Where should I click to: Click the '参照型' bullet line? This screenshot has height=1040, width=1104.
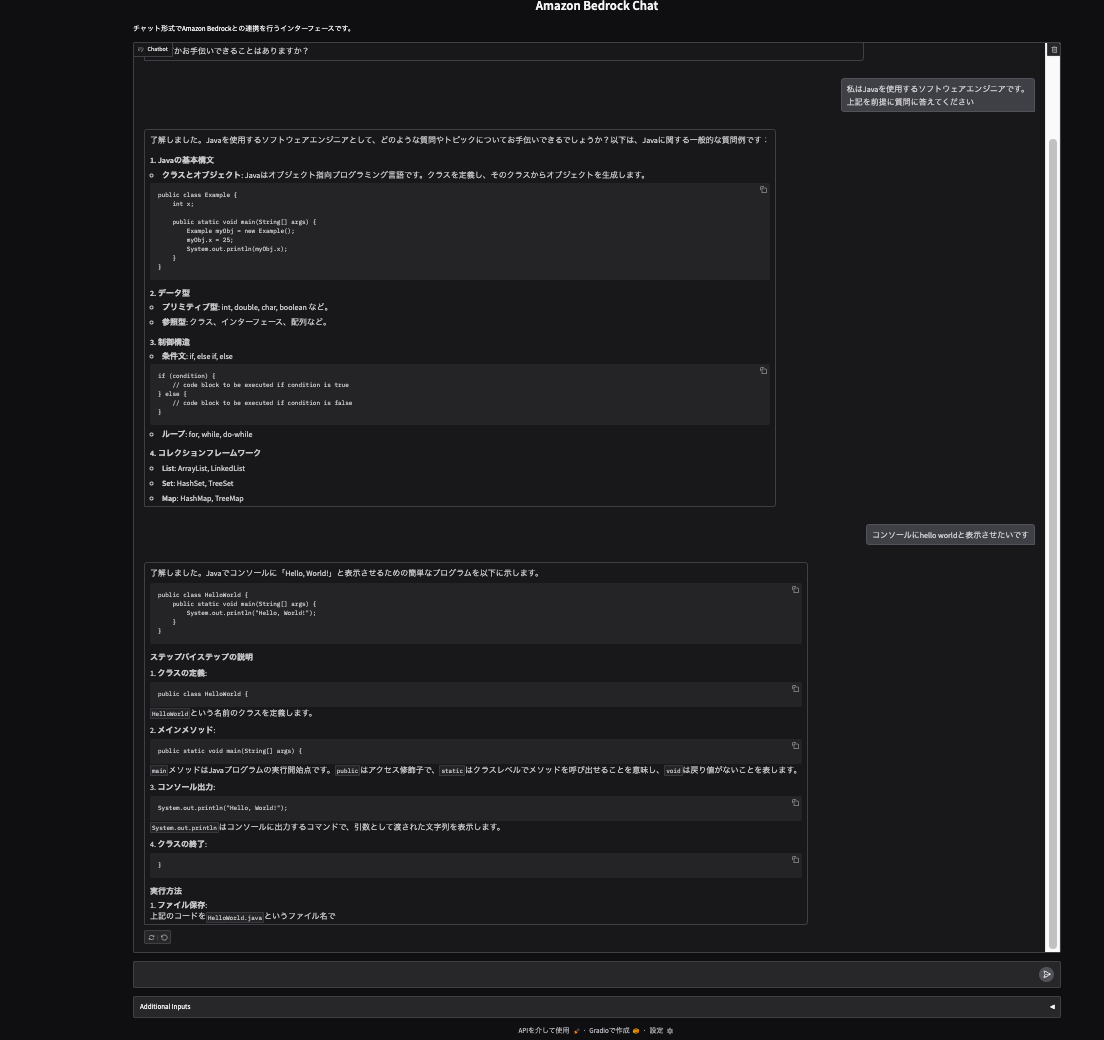coord(245,322)
